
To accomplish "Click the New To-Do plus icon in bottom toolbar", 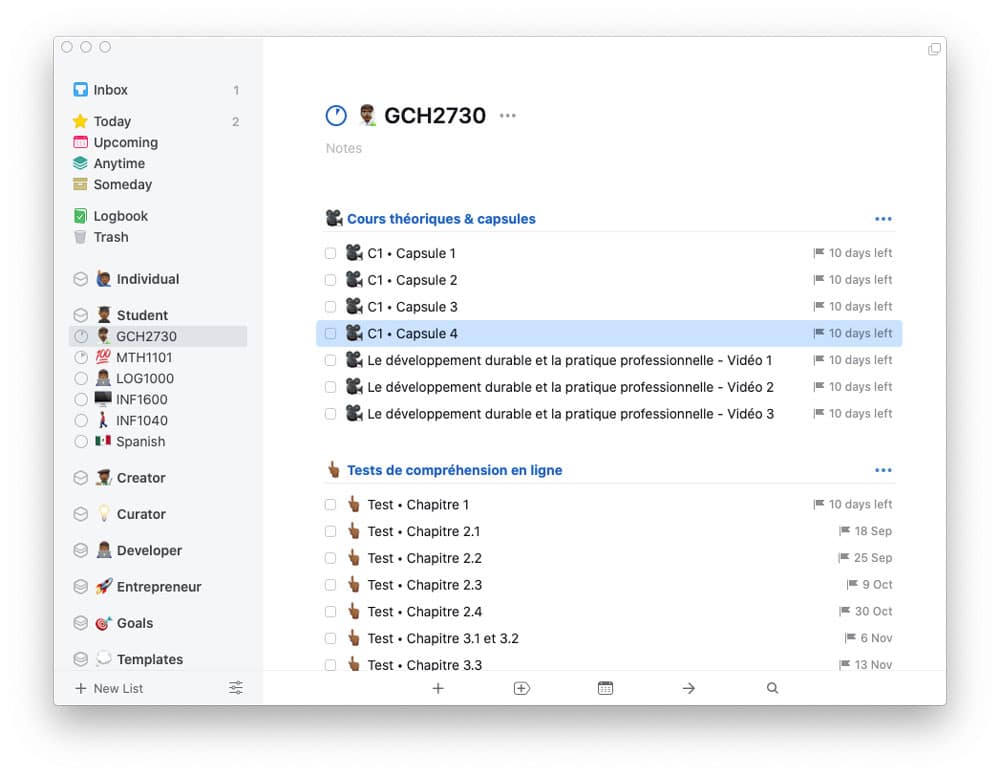I will [438, 688].
